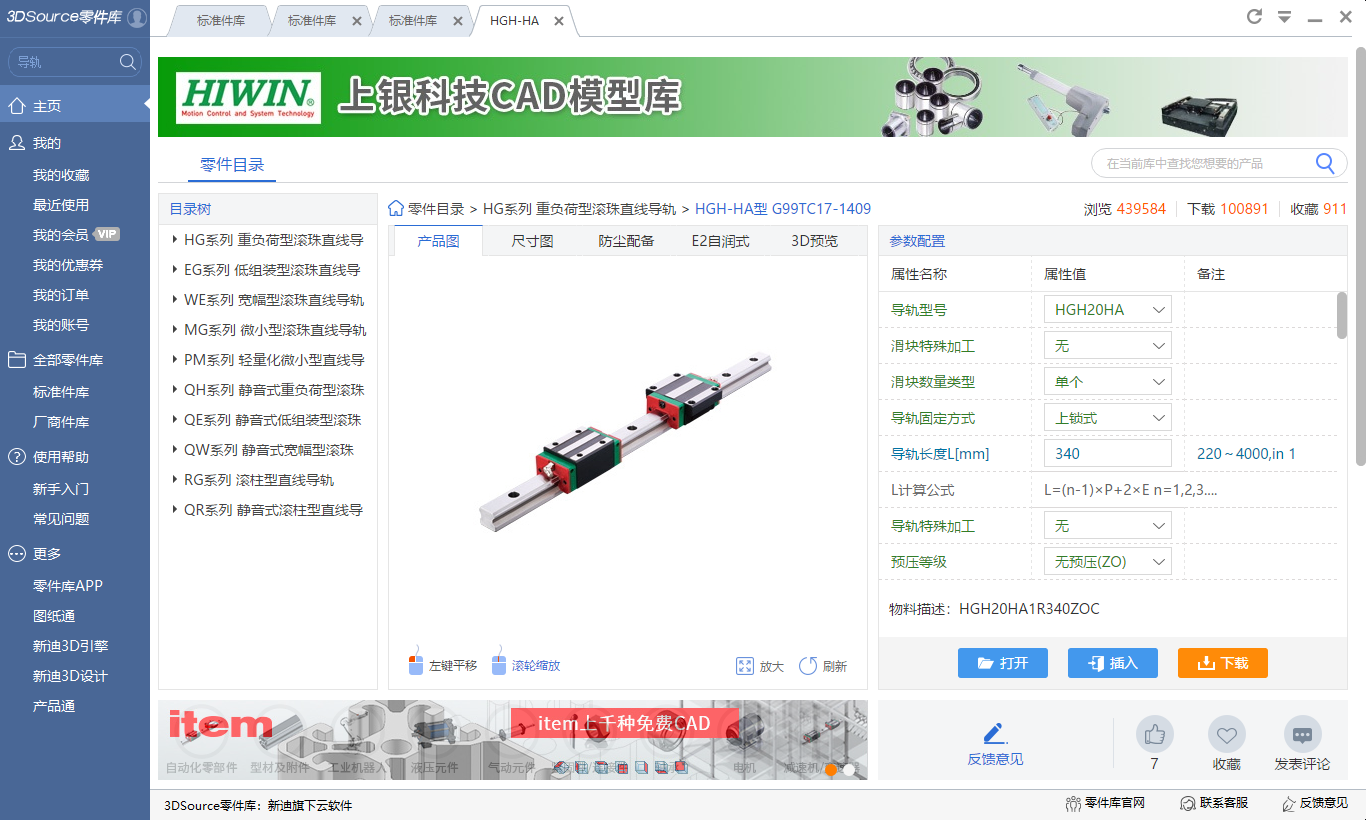The height and width of the screenshot is (820, 1366).
Task: Click 反馈意见 in bottom status bar
Action: (x=1315, y=803)
